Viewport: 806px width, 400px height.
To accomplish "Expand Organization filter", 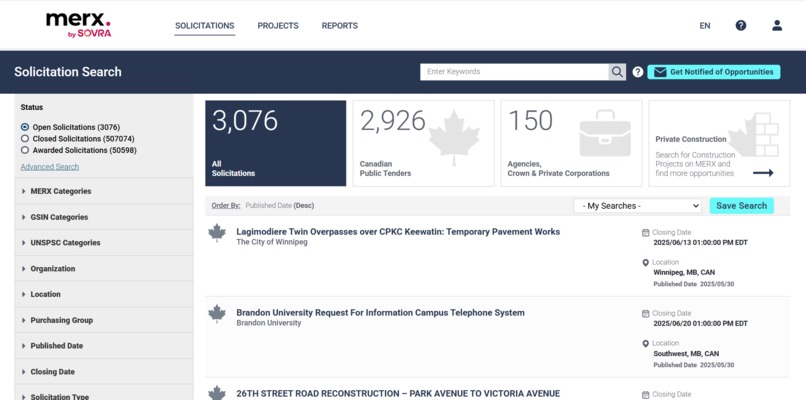I will click(x=104, y=268).
